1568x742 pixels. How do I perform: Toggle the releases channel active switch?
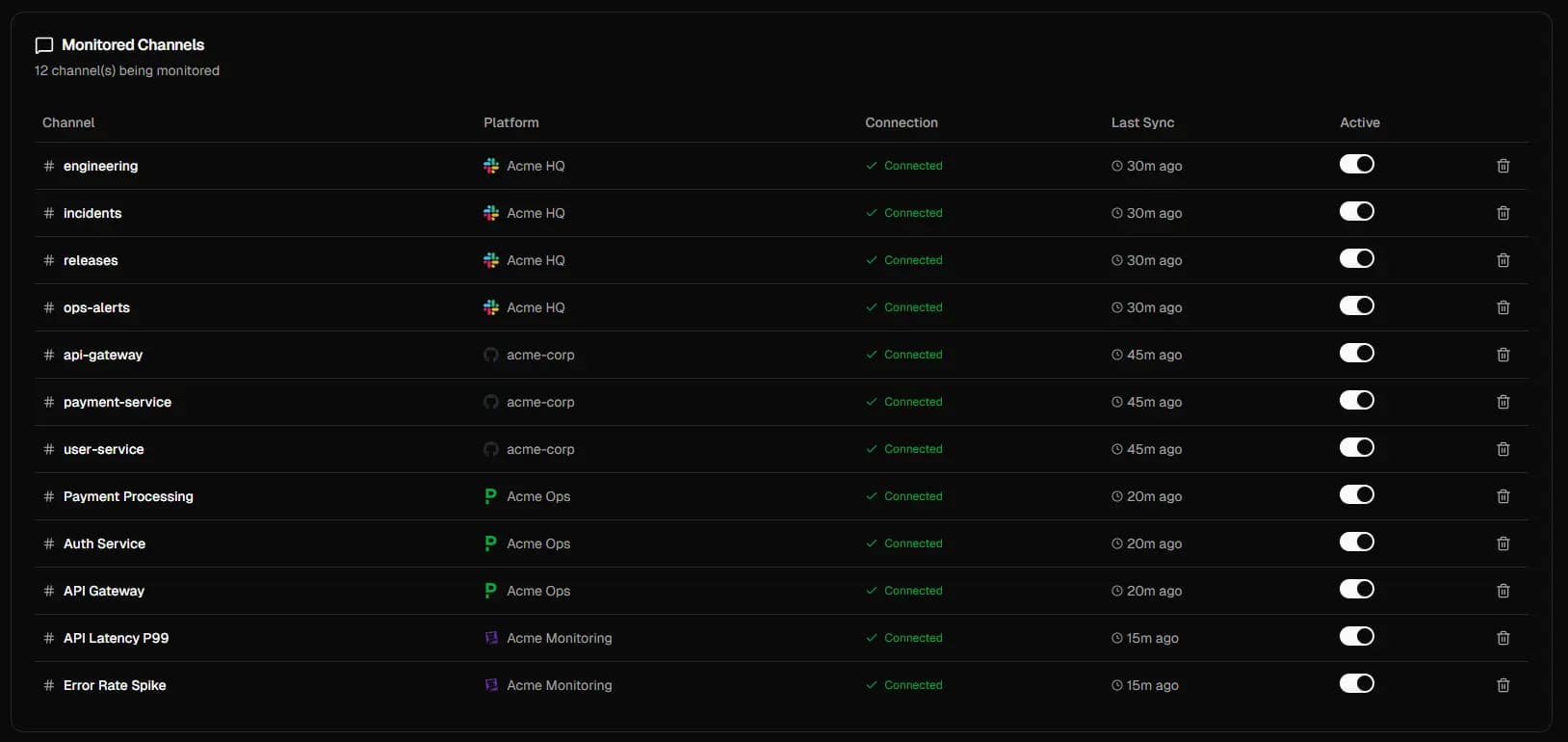coord(1356,258)
